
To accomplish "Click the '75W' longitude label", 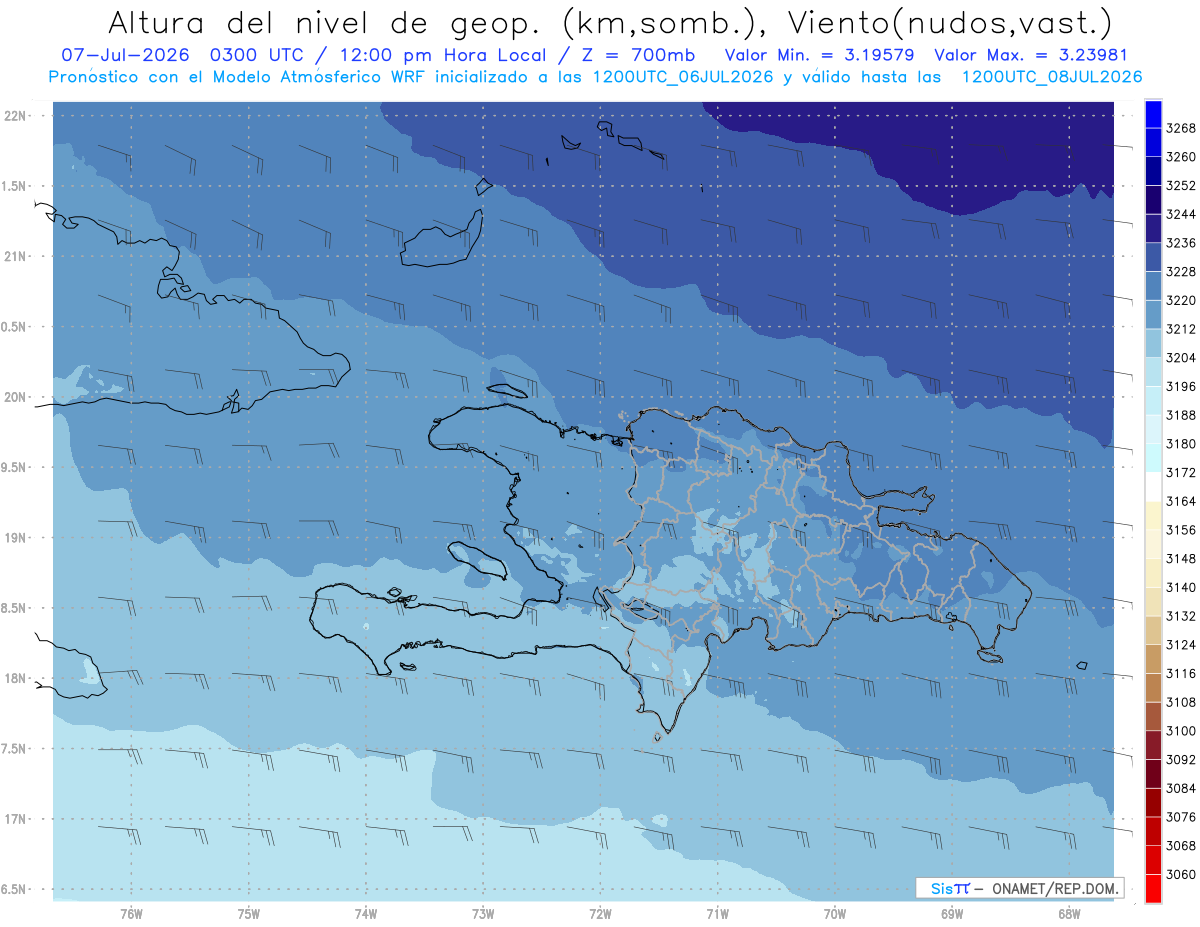I will 249,914.
